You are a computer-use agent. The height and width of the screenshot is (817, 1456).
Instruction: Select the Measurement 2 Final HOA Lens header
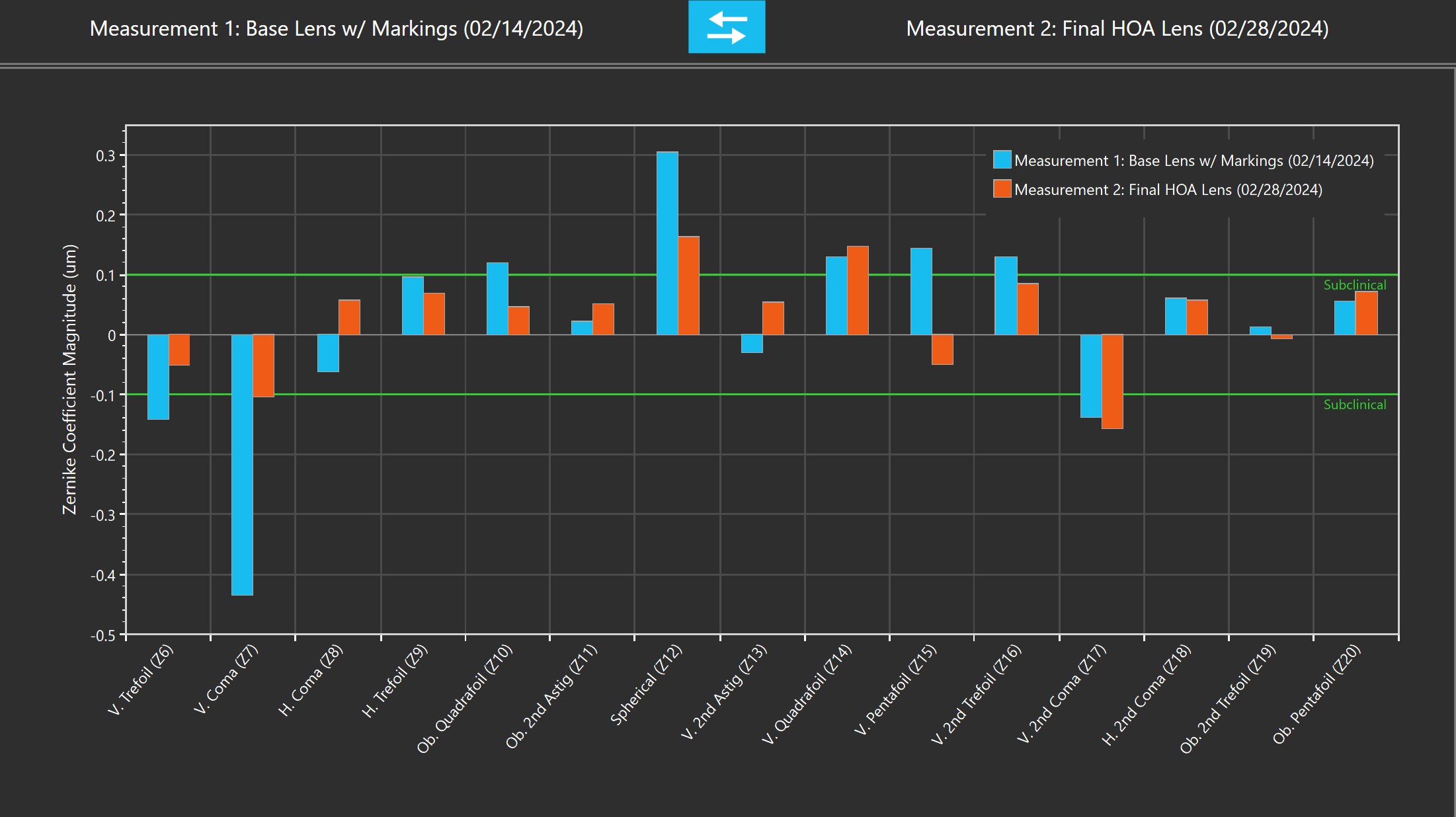click(x=1117, y=28)
